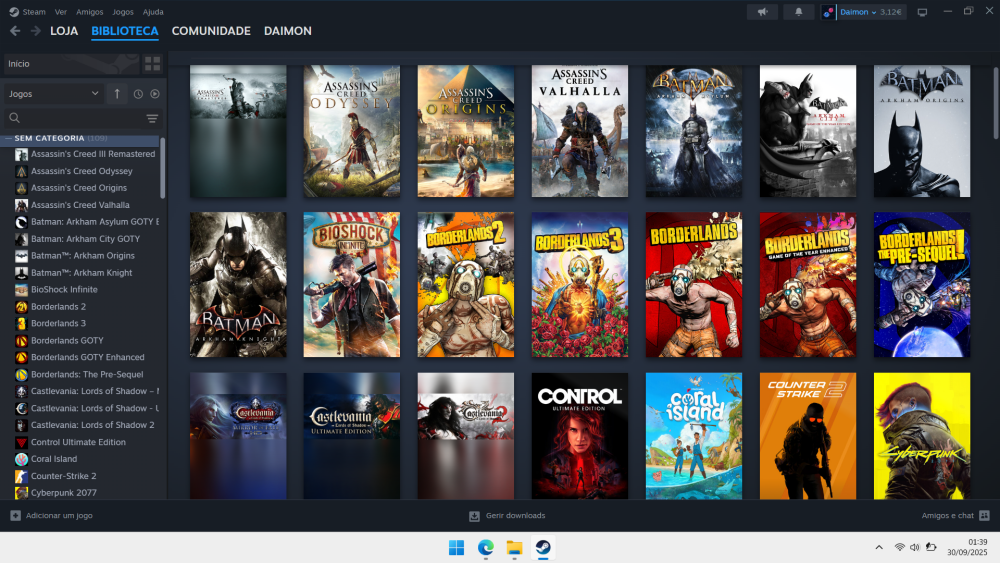Click the Steam taskbar icon

pyautogui.click(x=543, y=548)
